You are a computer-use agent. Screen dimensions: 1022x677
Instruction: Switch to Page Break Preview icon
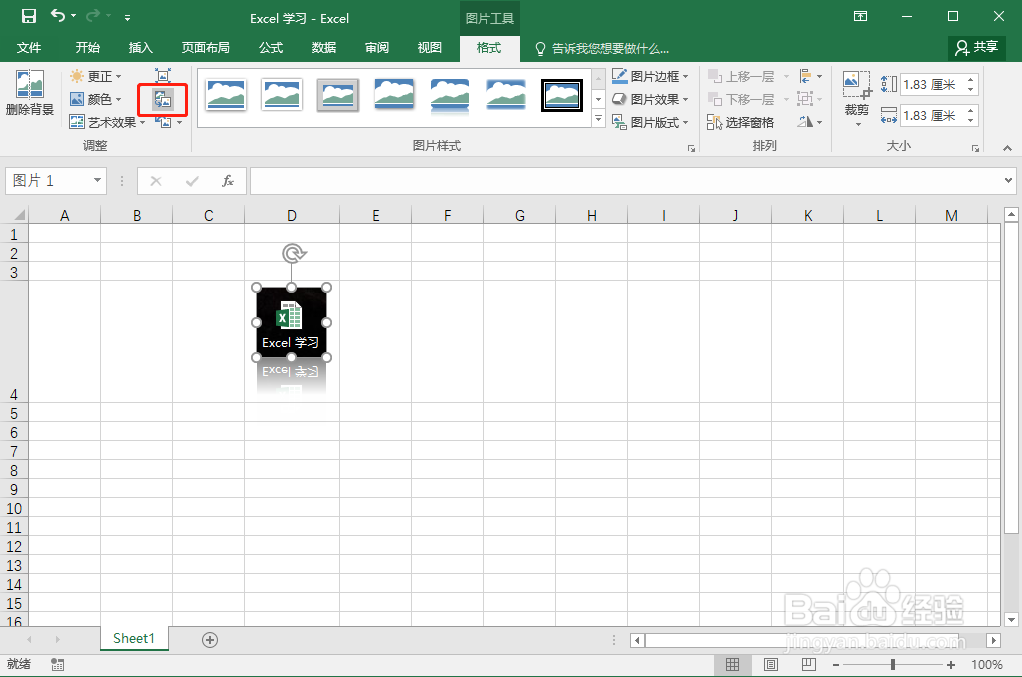pyautogui.click(x=808, y=665)
